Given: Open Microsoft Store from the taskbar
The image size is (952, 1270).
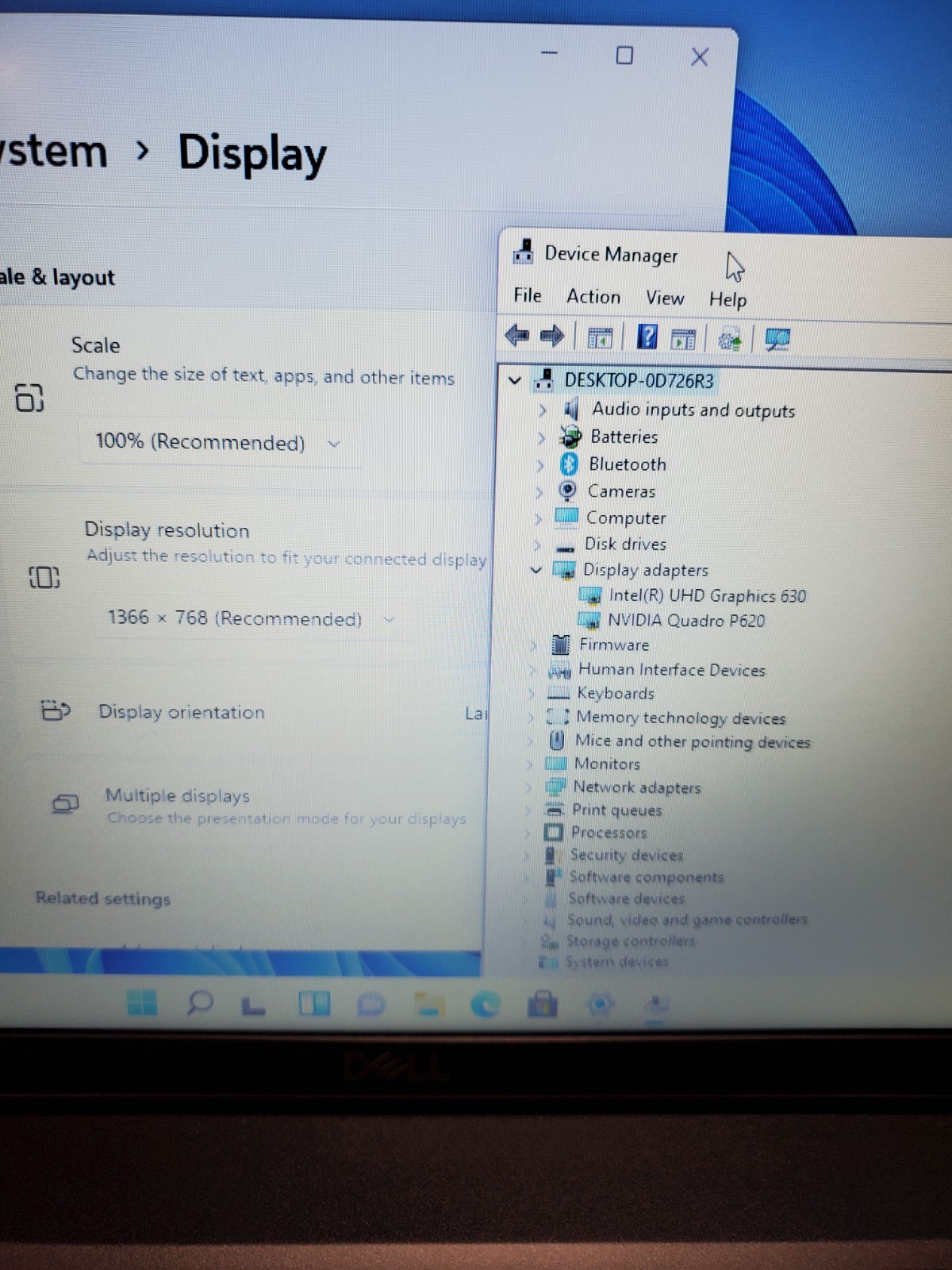Looking at the screenshot, I should [x=543, y=1005].
